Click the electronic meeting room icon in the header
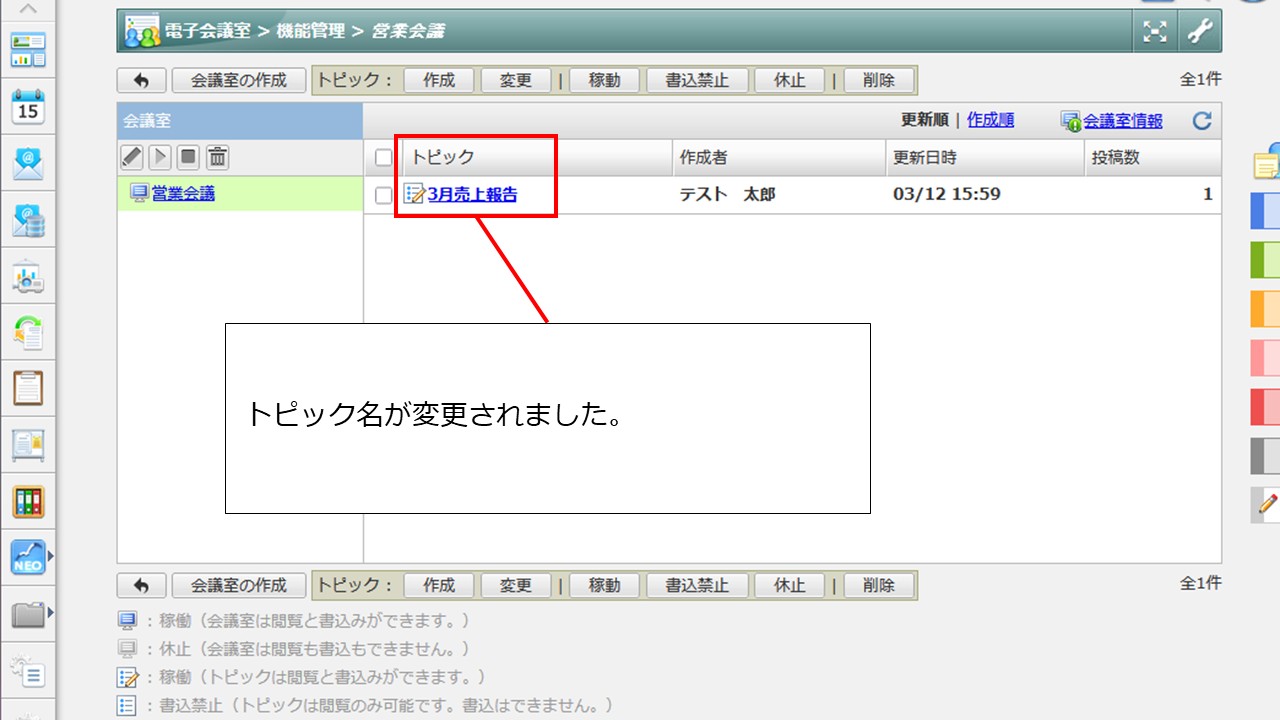Viewport: 1280px width, 720px height. coord(142,32)
